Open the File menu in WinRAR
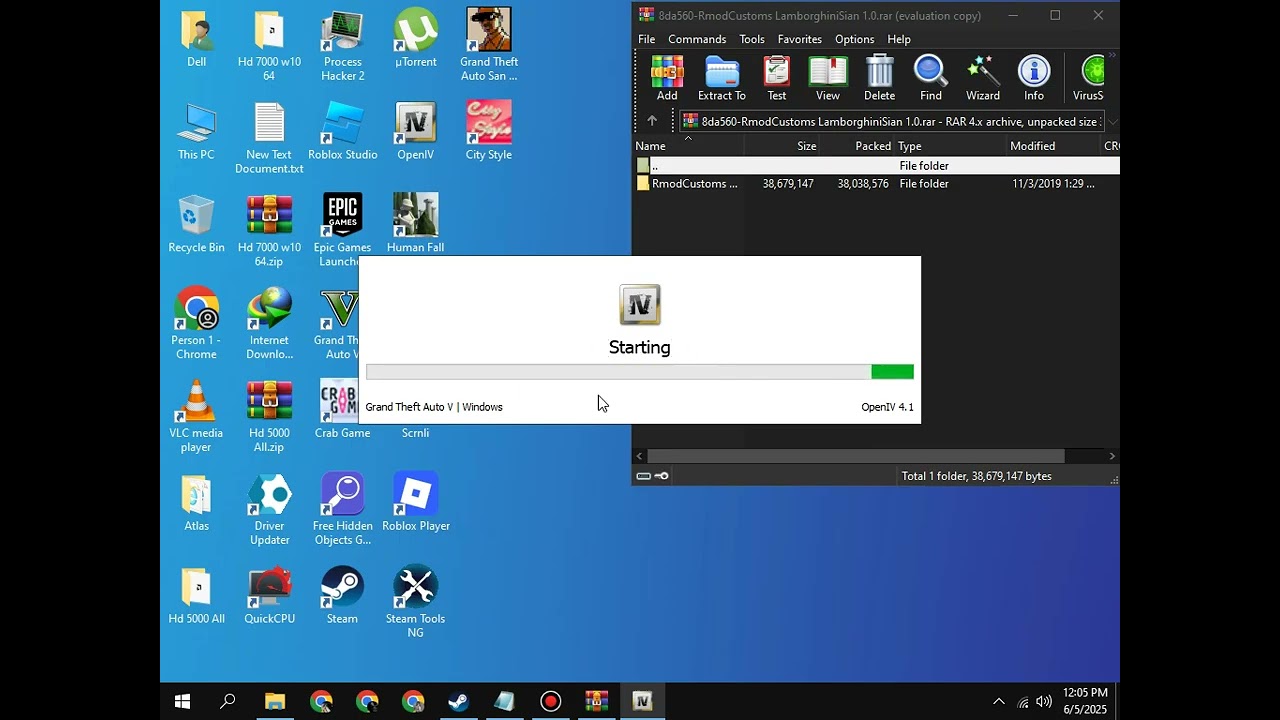1280x720 pixels. tap(647, 39)
